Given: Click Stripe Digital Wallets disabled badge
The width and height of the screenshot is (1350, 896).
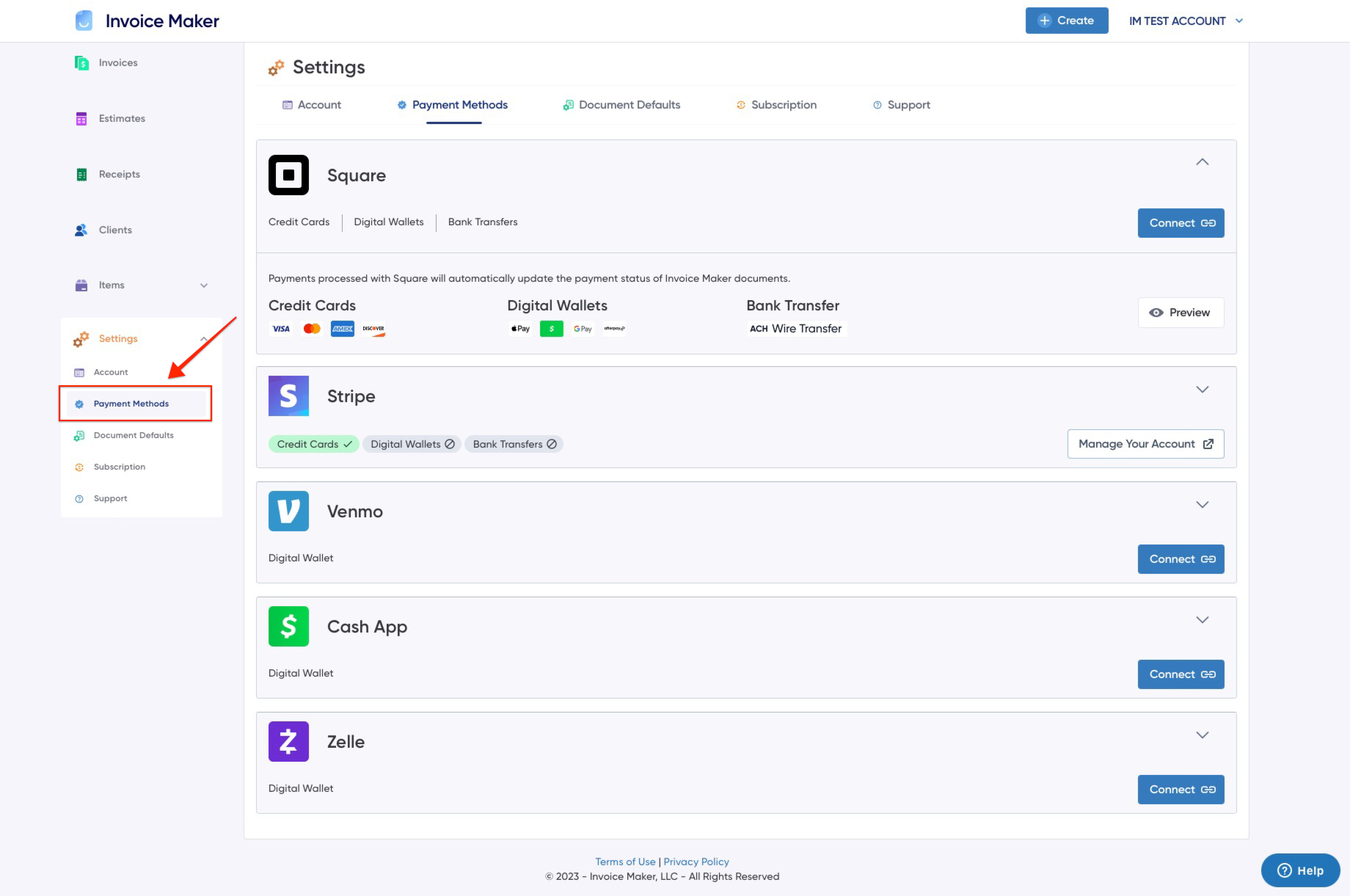Looking at the screenshot, I should [x=412, y=444].
